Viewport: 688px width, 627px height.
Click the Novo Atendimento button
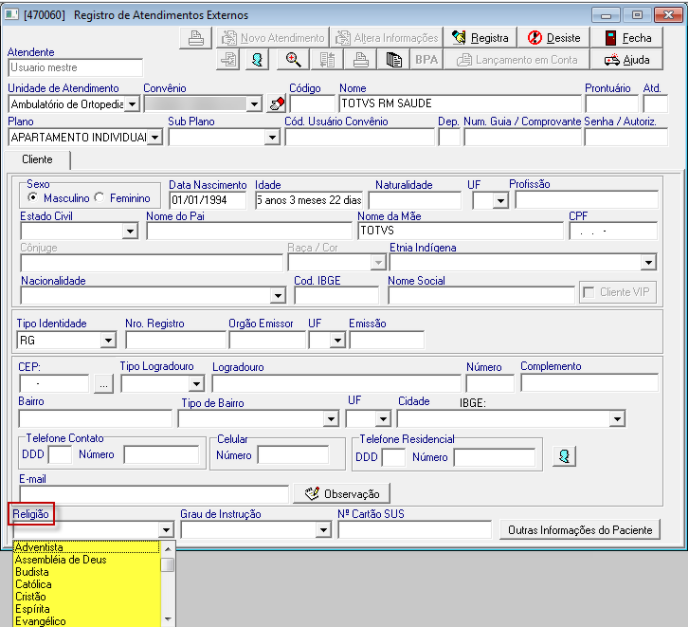tap(273, 38)
